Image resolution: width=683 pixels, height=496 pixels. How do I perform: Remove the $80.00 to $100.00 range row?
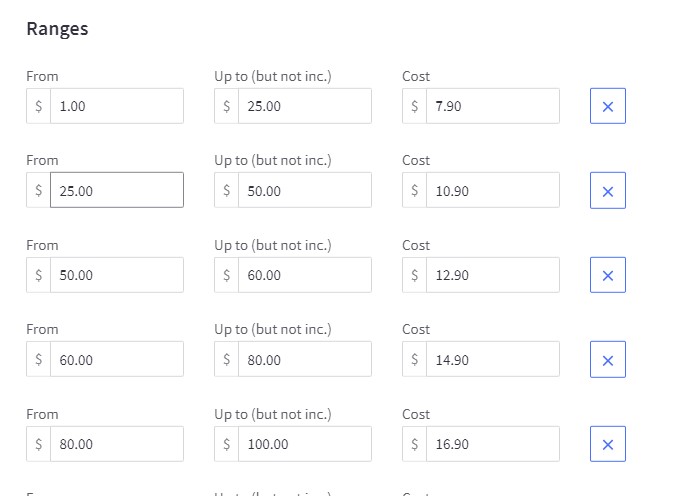coord(607,444)
